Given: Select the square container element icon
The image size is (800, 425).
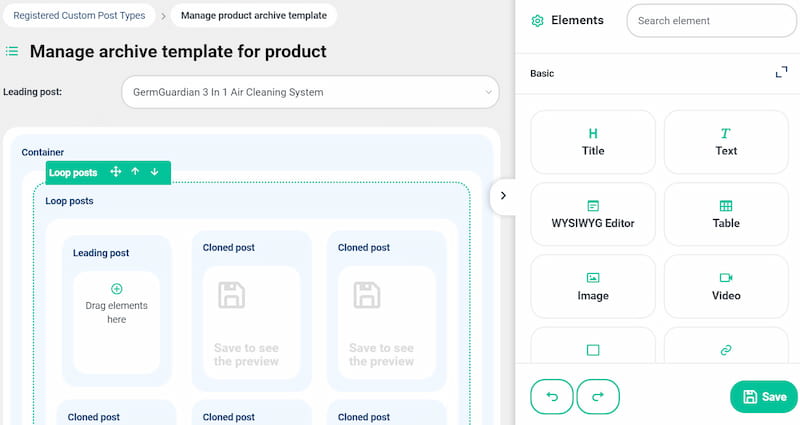Looking at the screenshot, I should coord(593,350).
